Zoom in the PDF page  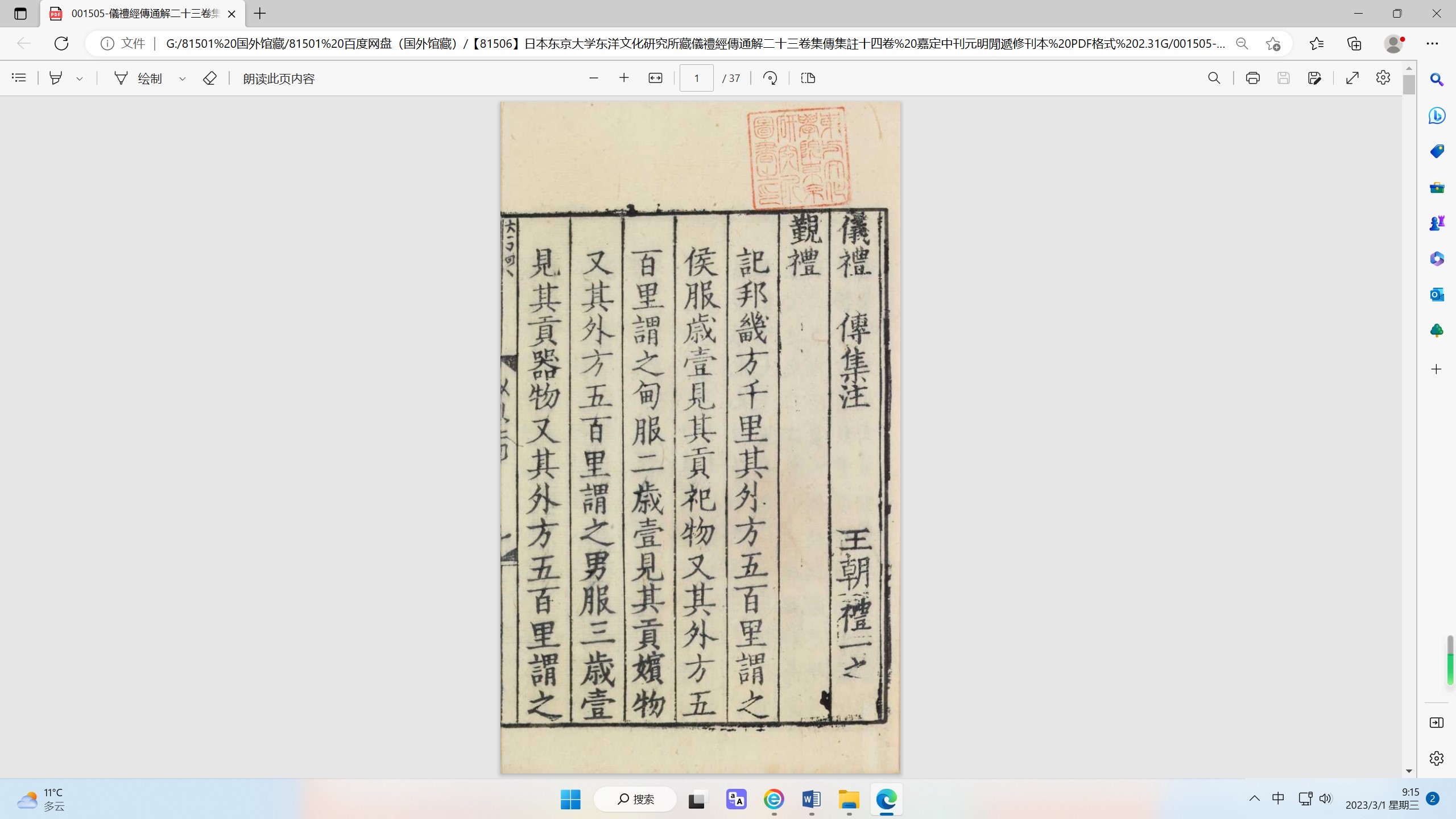624,78
